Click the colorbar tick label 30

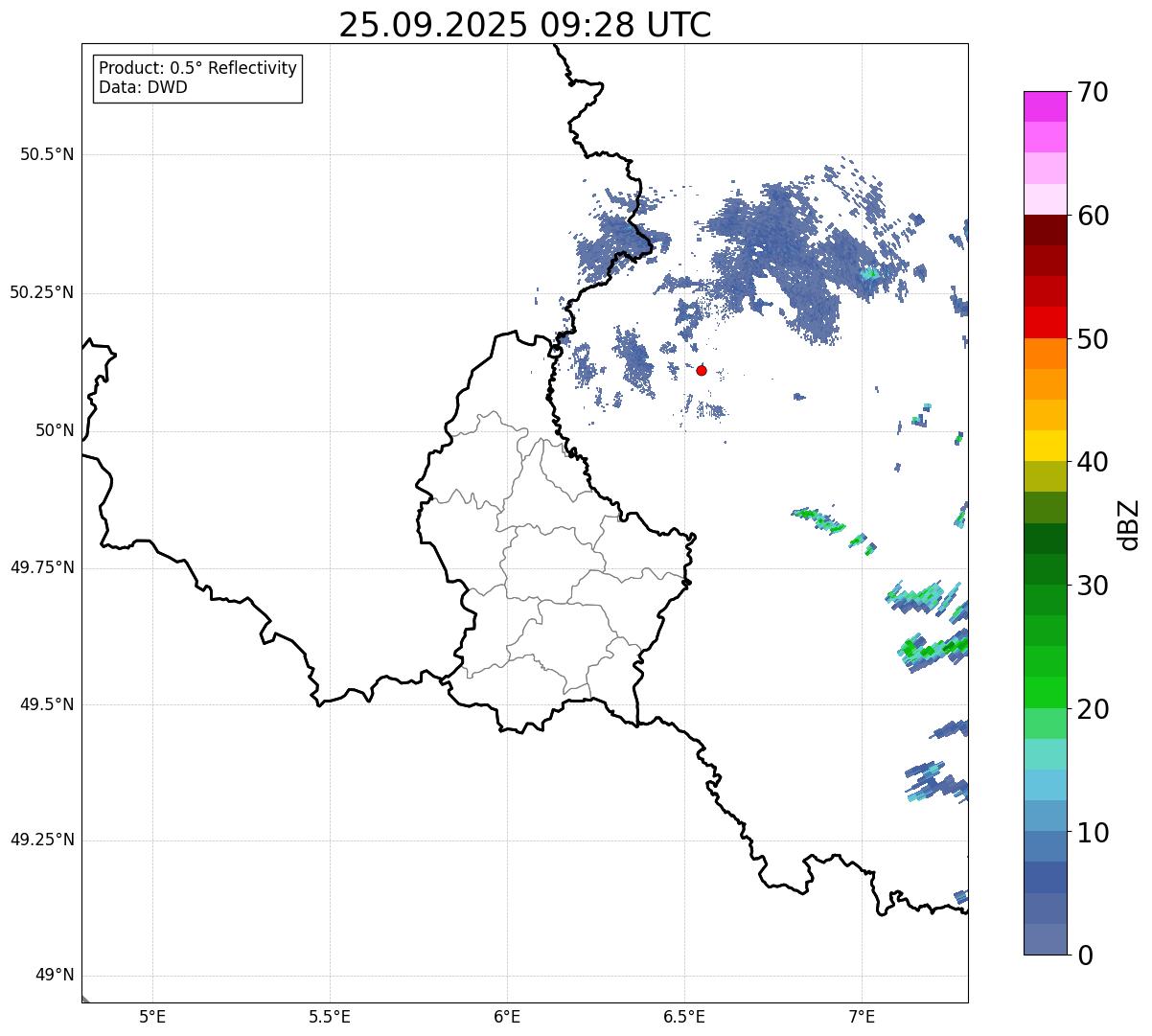[1093, 586]
